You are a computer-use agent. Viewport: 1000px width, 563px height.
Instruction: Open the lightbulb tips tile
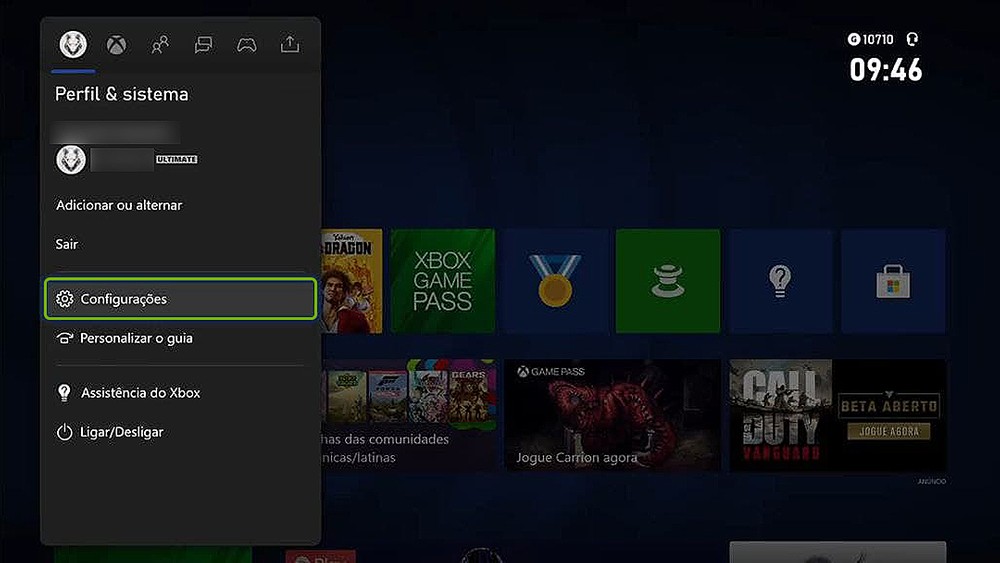tap(780, 281)
